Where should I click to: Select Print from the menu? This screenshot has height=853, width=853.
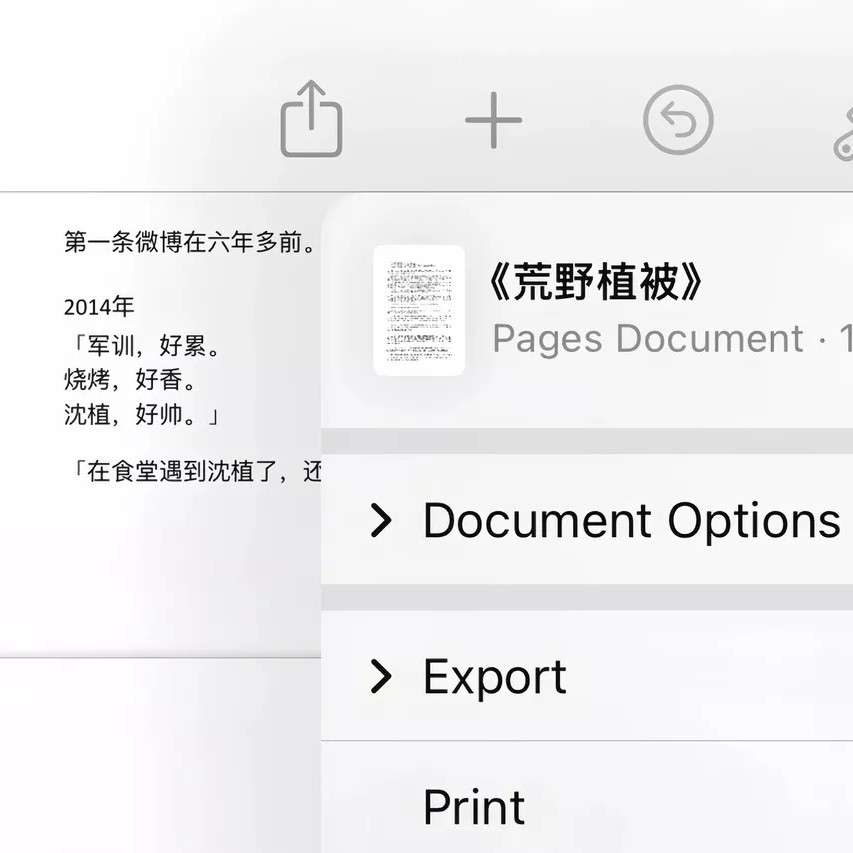(474, 807)
